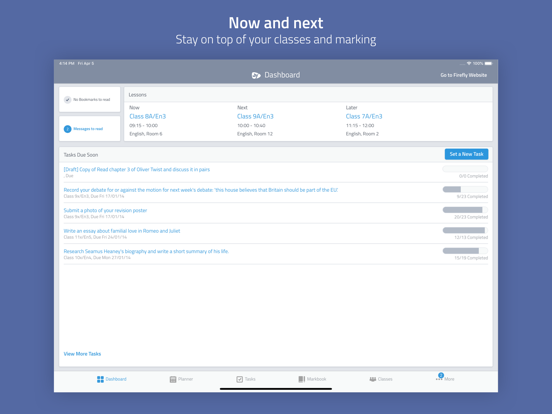Image resolution: width=552 pixels, height=414 pixels.
Task: Click the messages count badge icon
Action: click(67, 129)
